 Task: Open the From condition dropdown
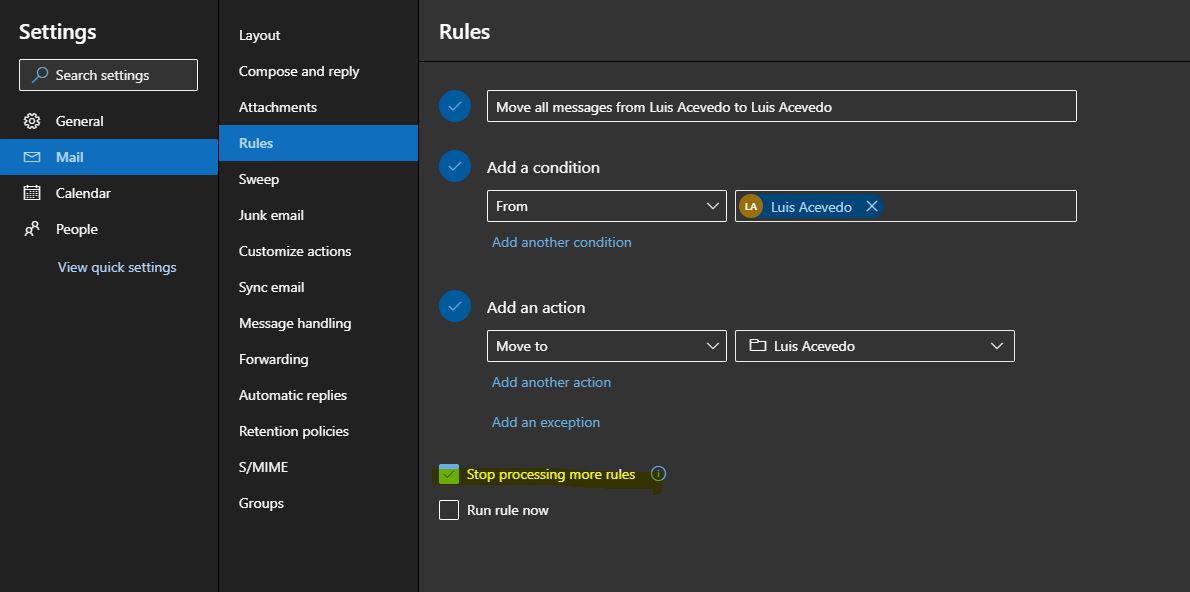(x=606, y=206)
